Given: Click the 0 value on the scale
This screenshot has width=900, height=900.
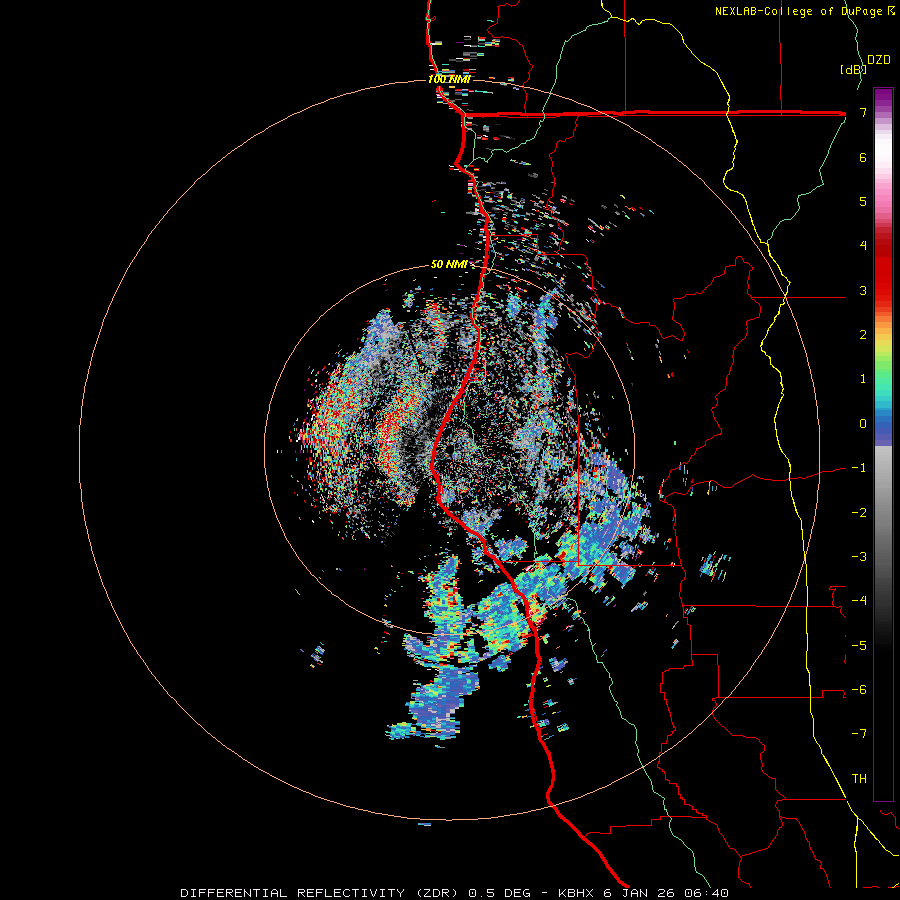Looking at the screenshot, I should tap(863, 424).
